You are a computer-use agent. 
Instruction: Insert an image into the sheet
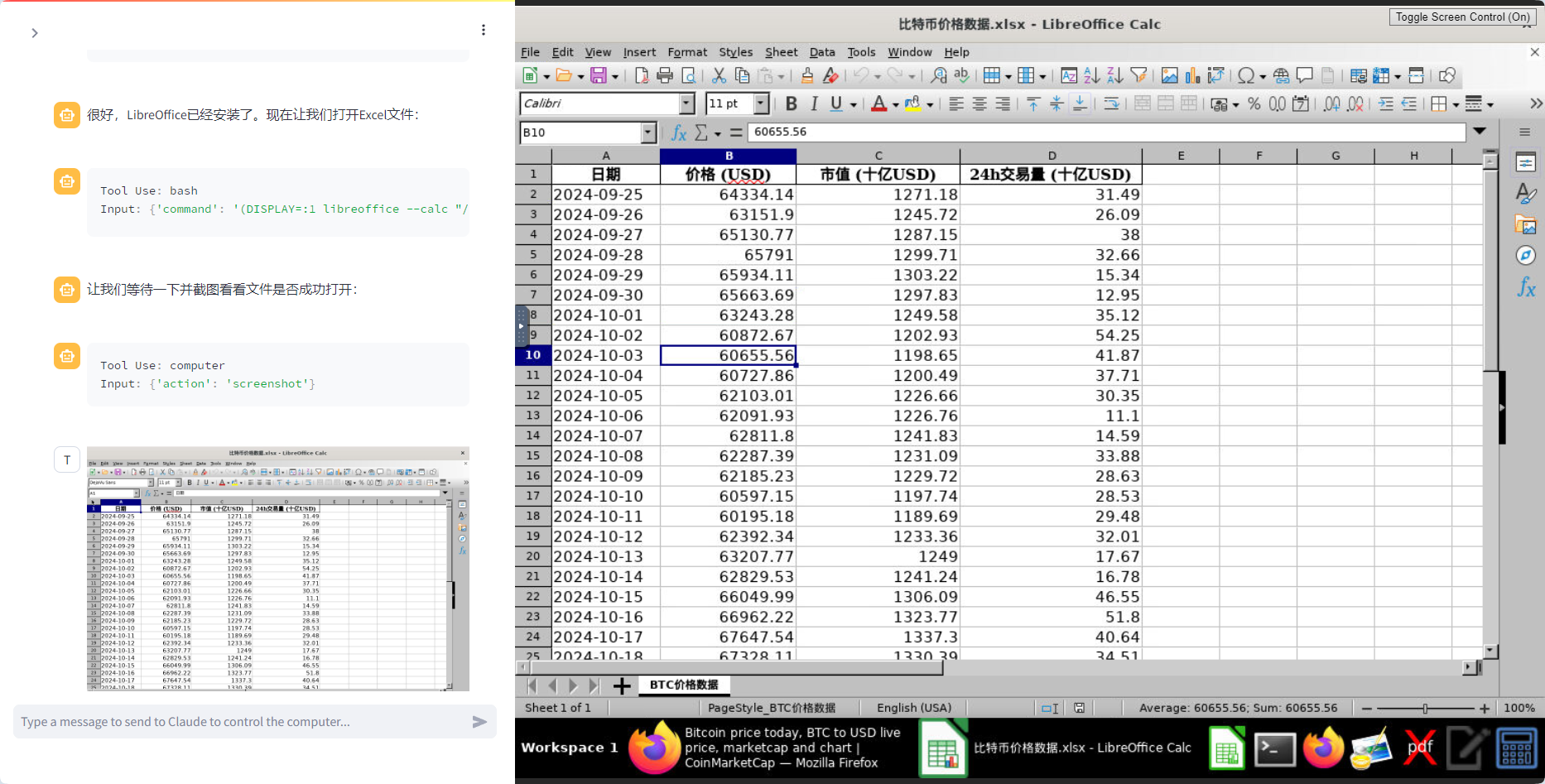[1169, 76]
